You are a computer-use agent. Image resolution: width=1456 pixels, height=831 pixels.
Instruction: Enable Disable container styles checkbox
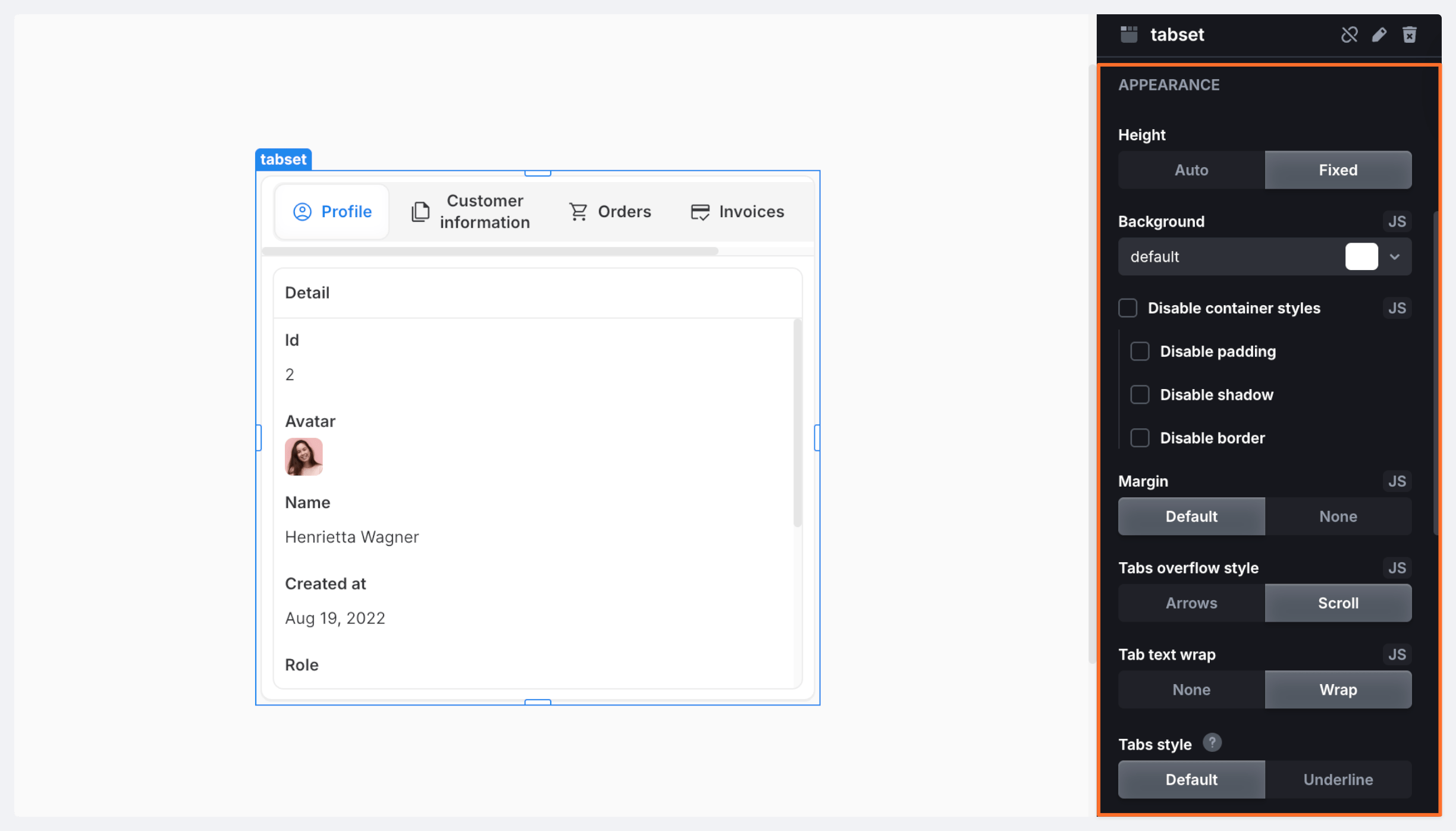pyautogui.click(x=1128, y=308)
